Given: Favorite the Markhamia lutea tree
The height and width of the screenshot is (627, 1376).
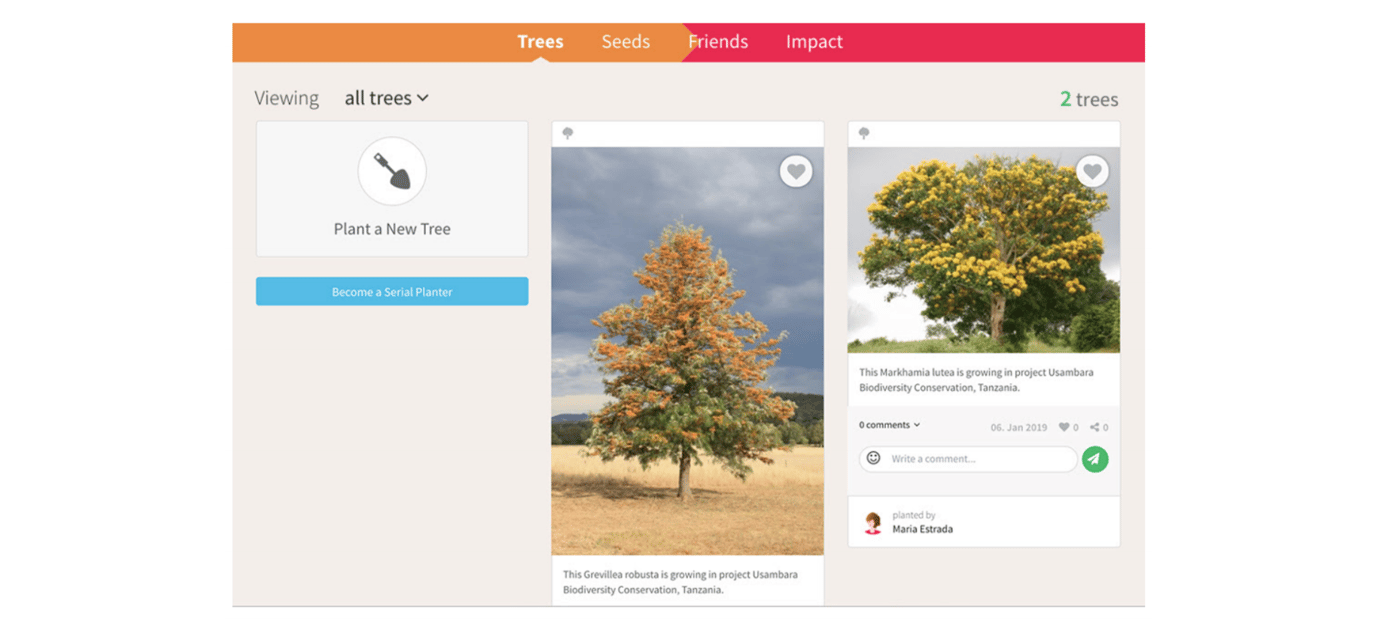Looking at the screenshot, I should point(1091,171).
